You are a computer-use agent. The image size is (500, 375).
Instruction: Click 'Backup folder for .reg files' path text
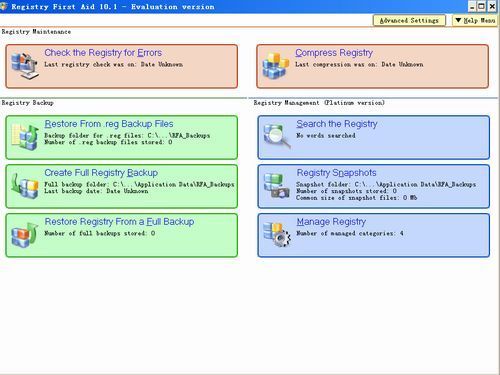(x=127, y=136)
